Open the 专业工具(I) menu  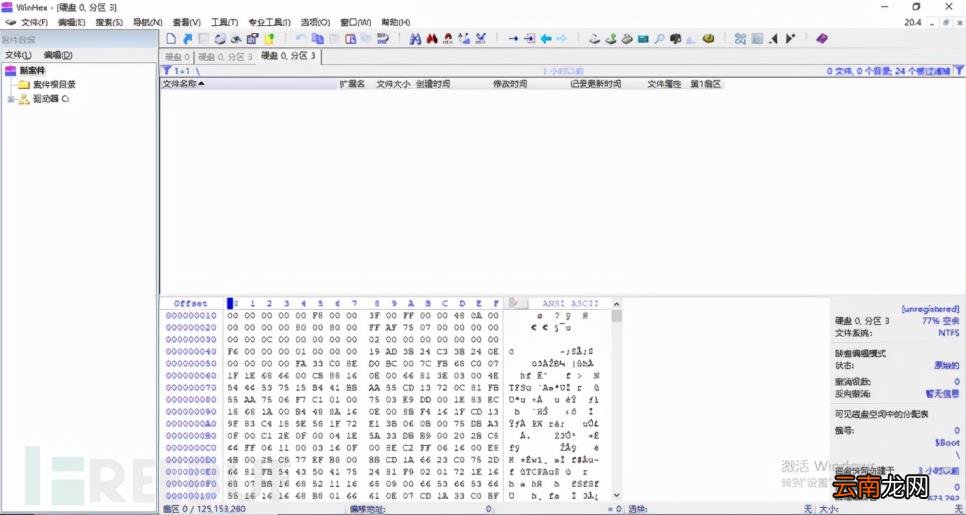click(x=269, y=22)
